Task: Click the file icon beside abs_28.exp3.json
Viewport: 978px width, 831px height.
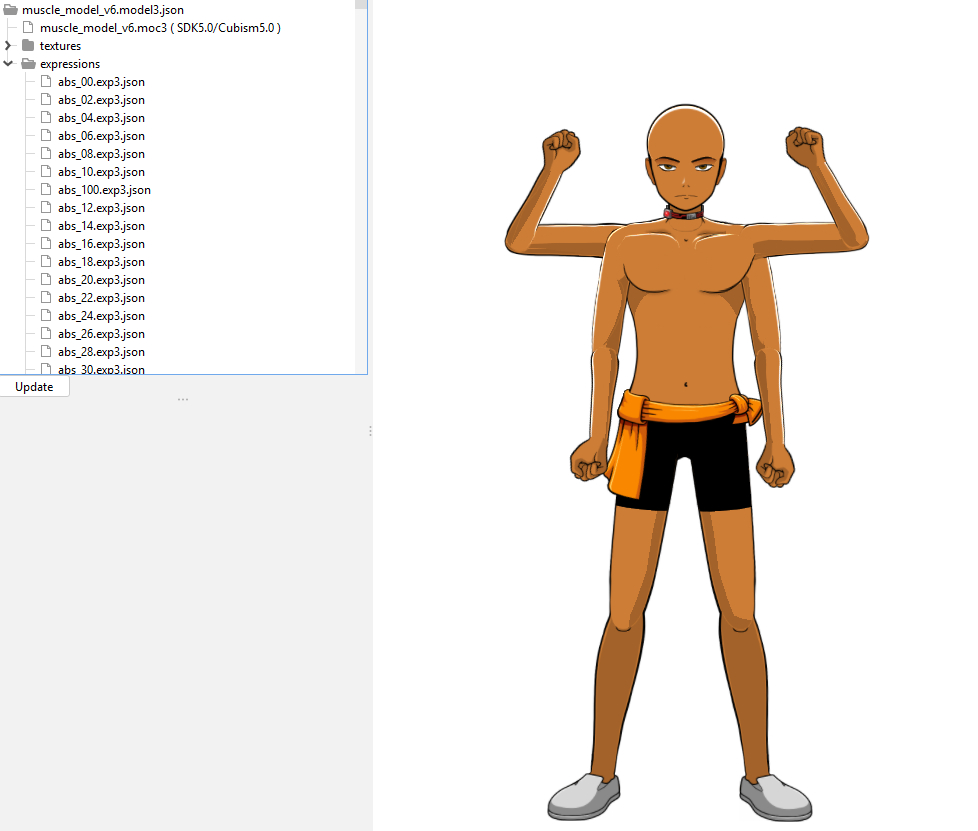Action: (46, 352)
